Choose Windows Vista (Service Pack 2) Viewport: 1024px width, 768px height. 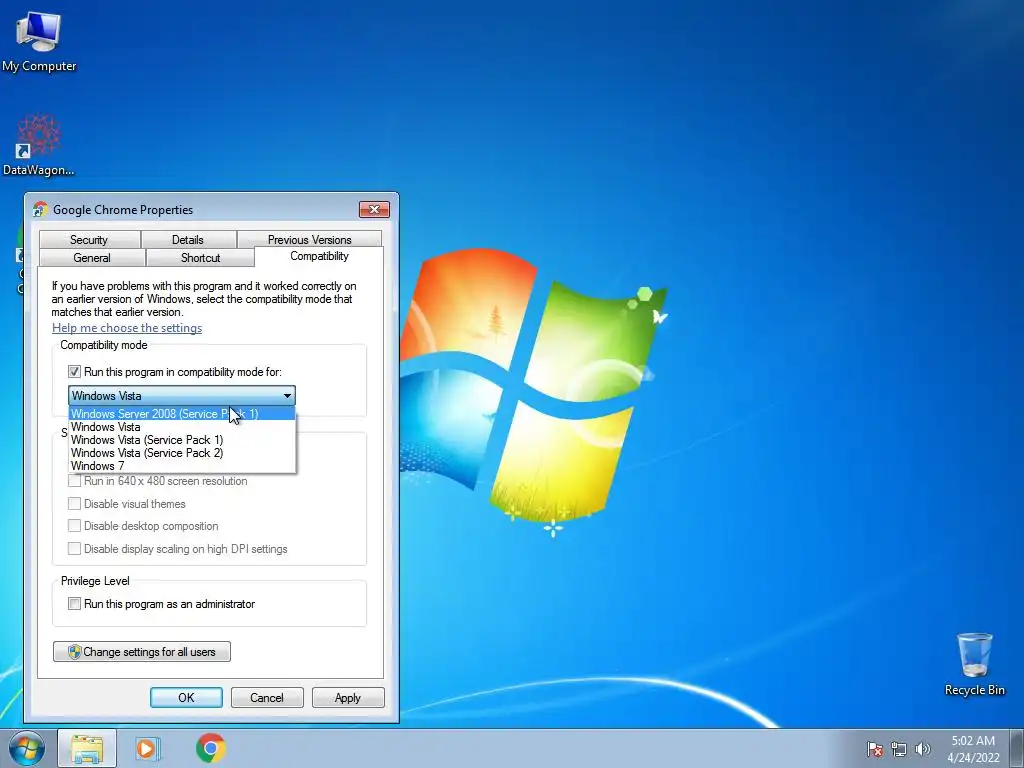pyautogui.click(x=182, y=453)
